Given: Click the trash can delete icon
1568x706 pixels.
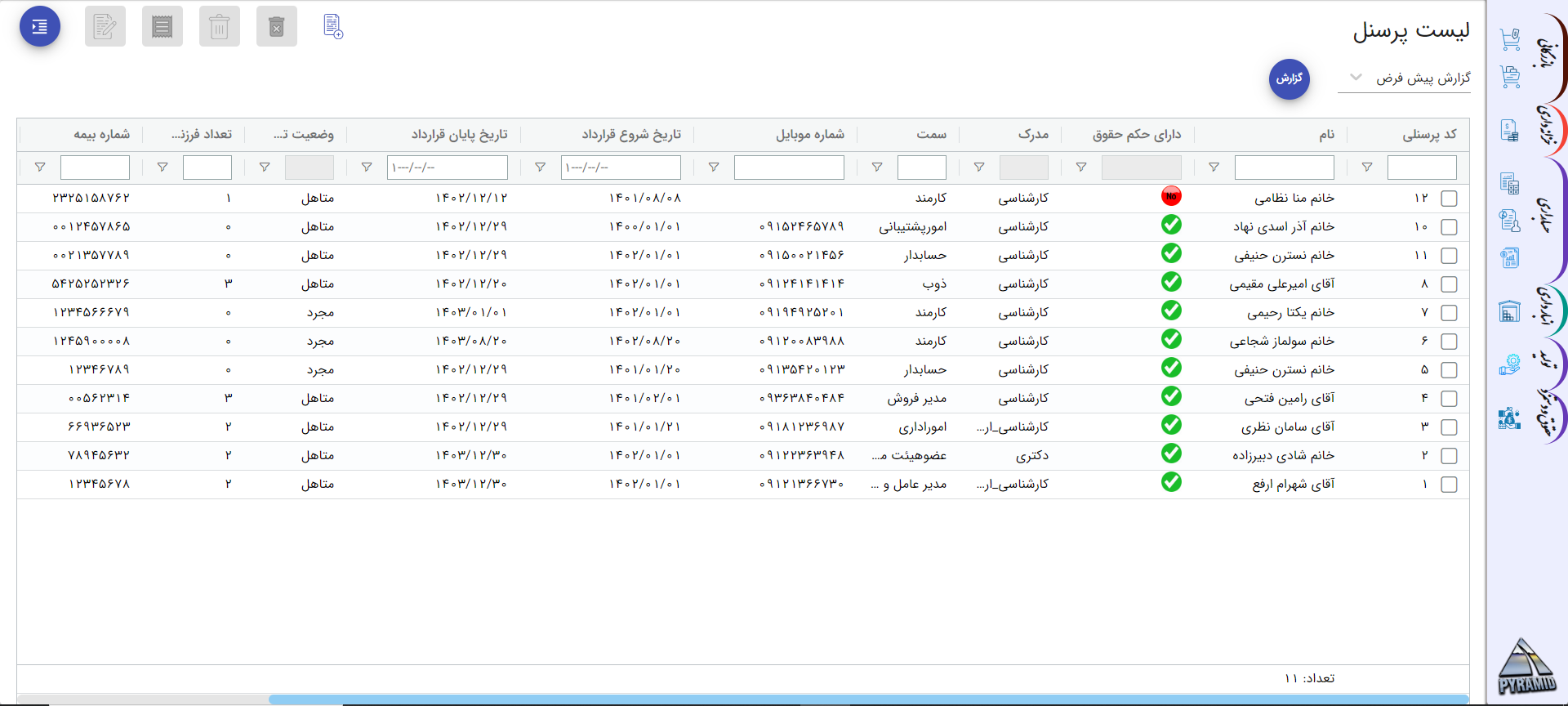Looking at the screenshot, I should pos(220,27).
